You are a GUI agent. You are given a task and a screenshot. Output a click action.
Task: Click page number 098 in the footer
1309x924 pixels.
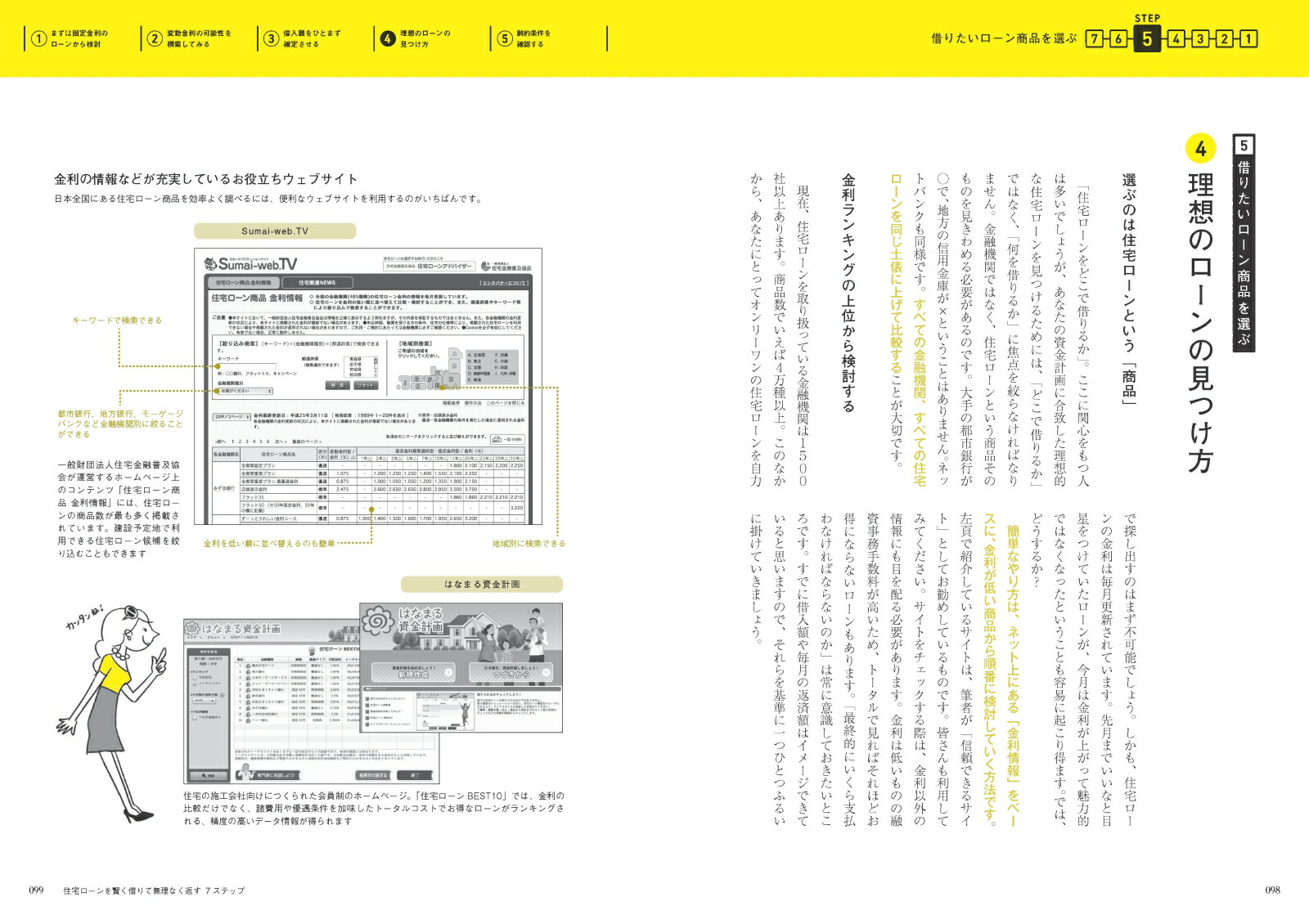(1272, 890)
